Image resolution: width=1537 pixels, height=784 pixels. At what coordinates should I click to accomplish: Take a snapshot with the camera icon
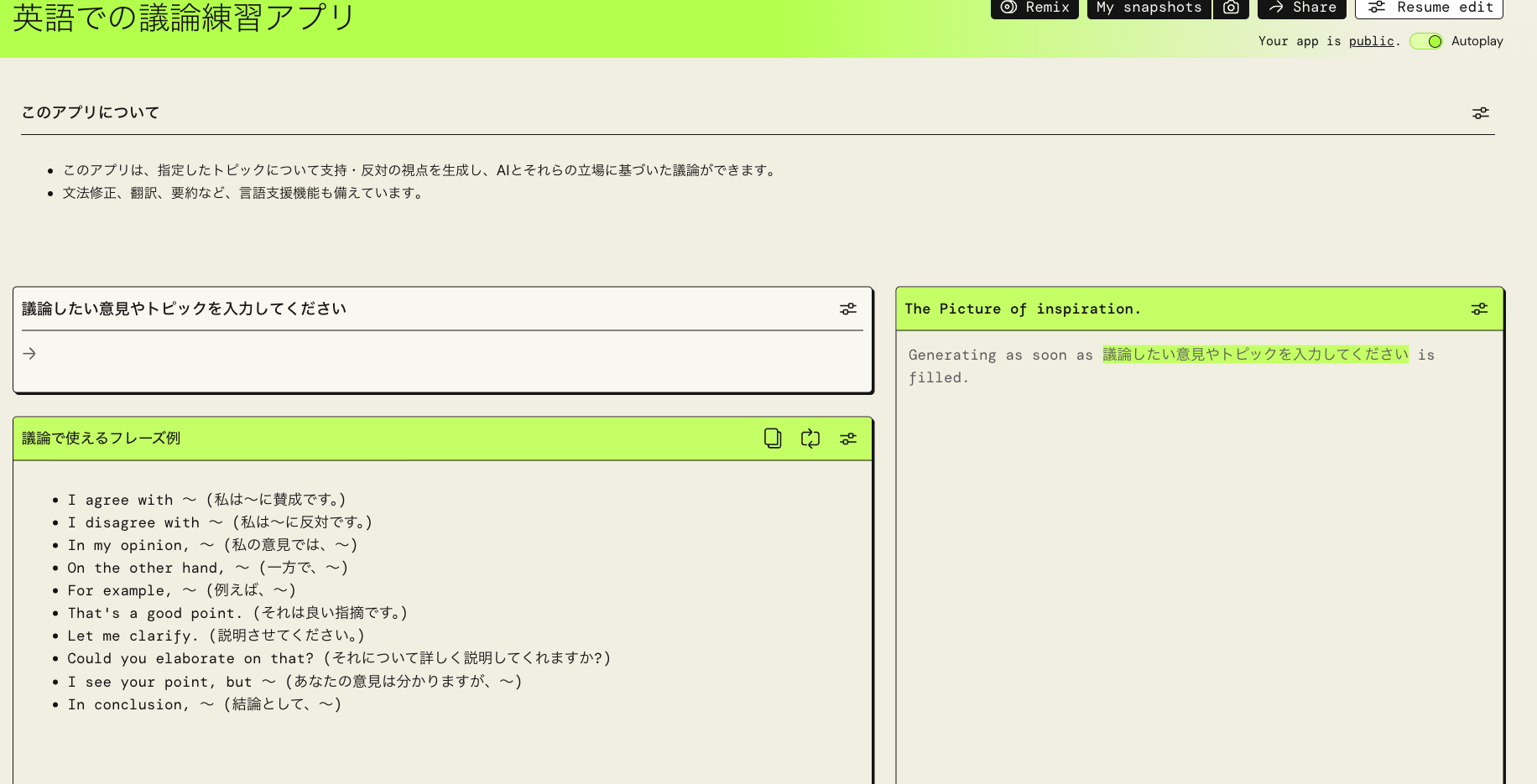pos(1231,8)
